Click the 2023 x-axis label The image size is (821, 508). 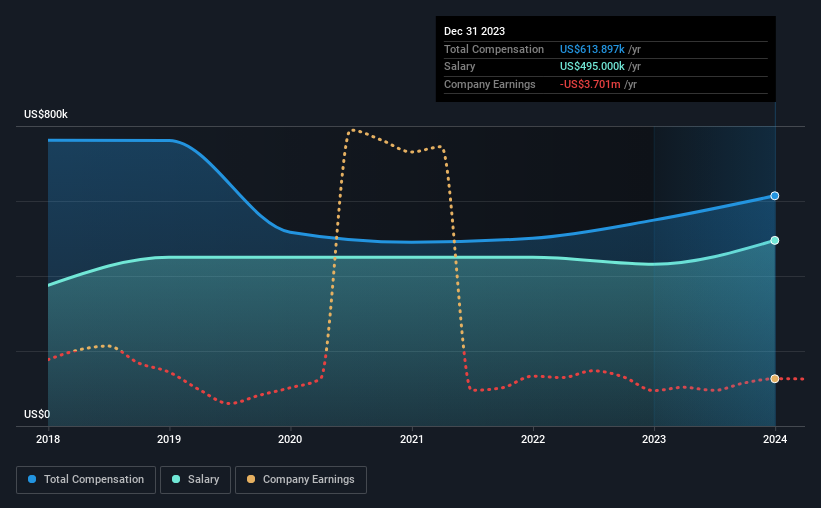coord(654,439)
